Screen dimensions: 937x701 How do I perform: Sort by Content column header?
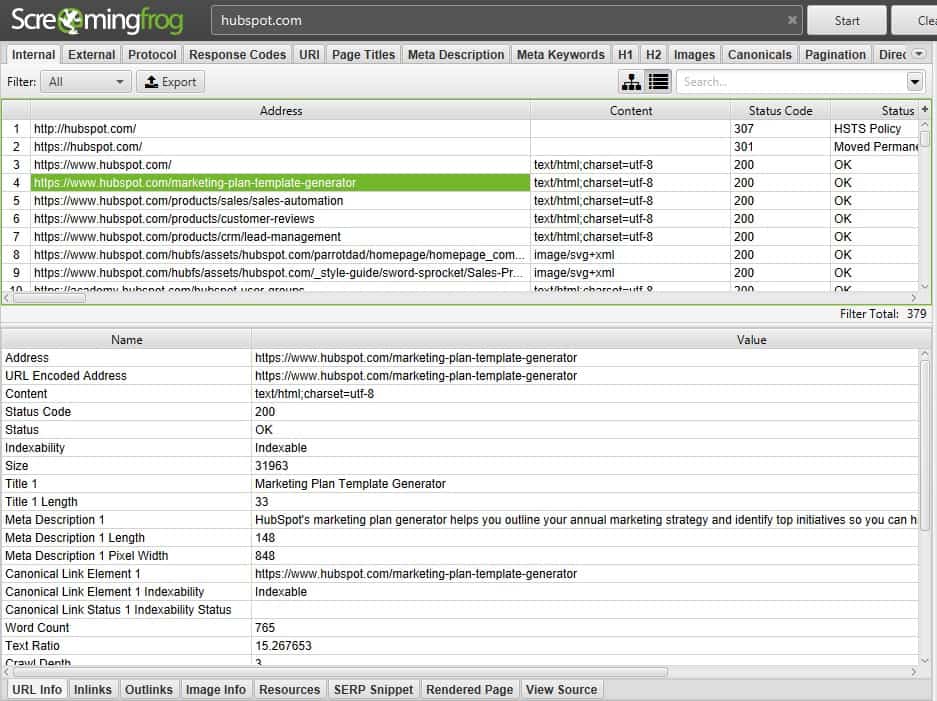point(630,111)
